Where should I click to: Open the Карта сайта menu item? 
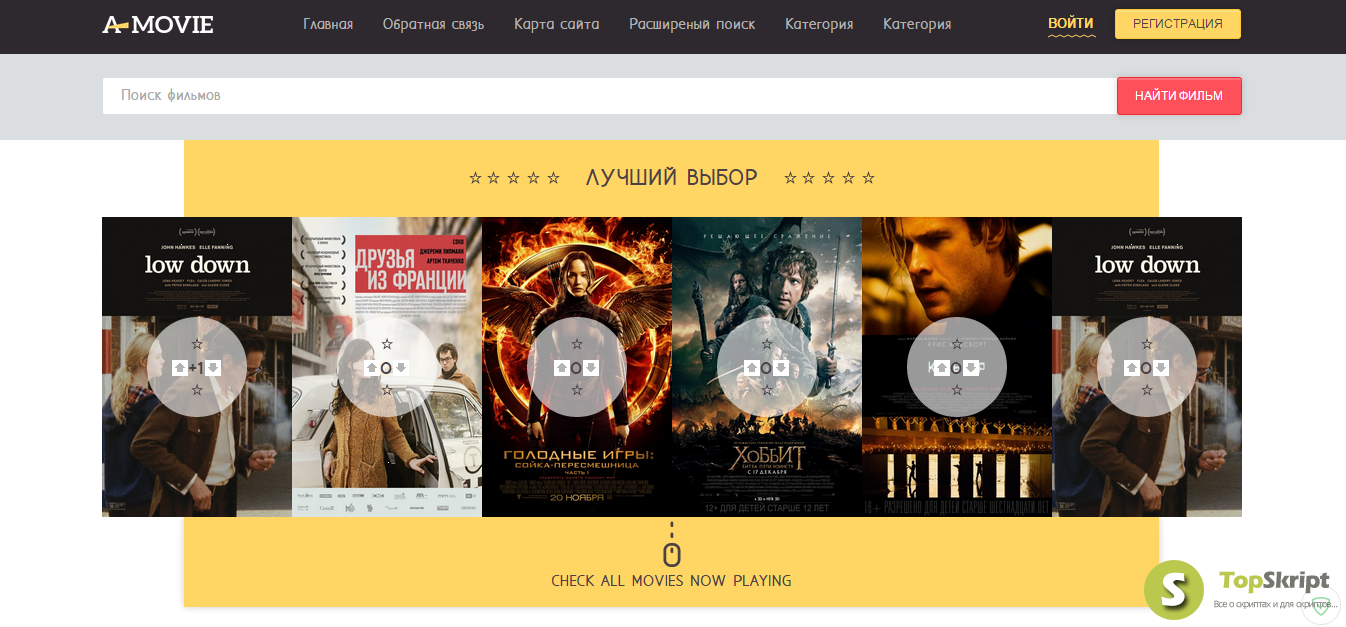[557, 24]
